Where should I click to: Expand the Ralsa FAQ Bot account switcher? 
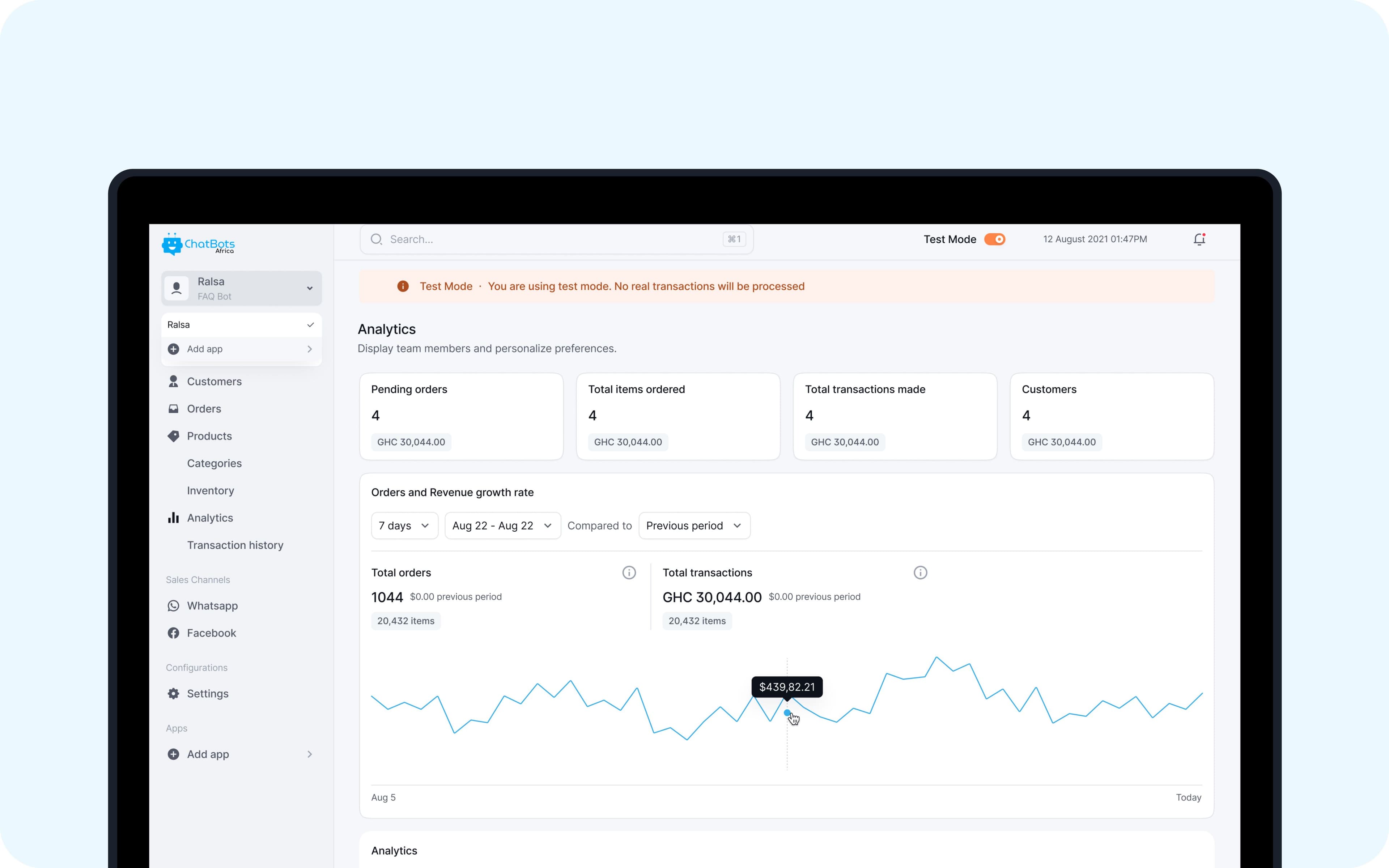[241, 288]
